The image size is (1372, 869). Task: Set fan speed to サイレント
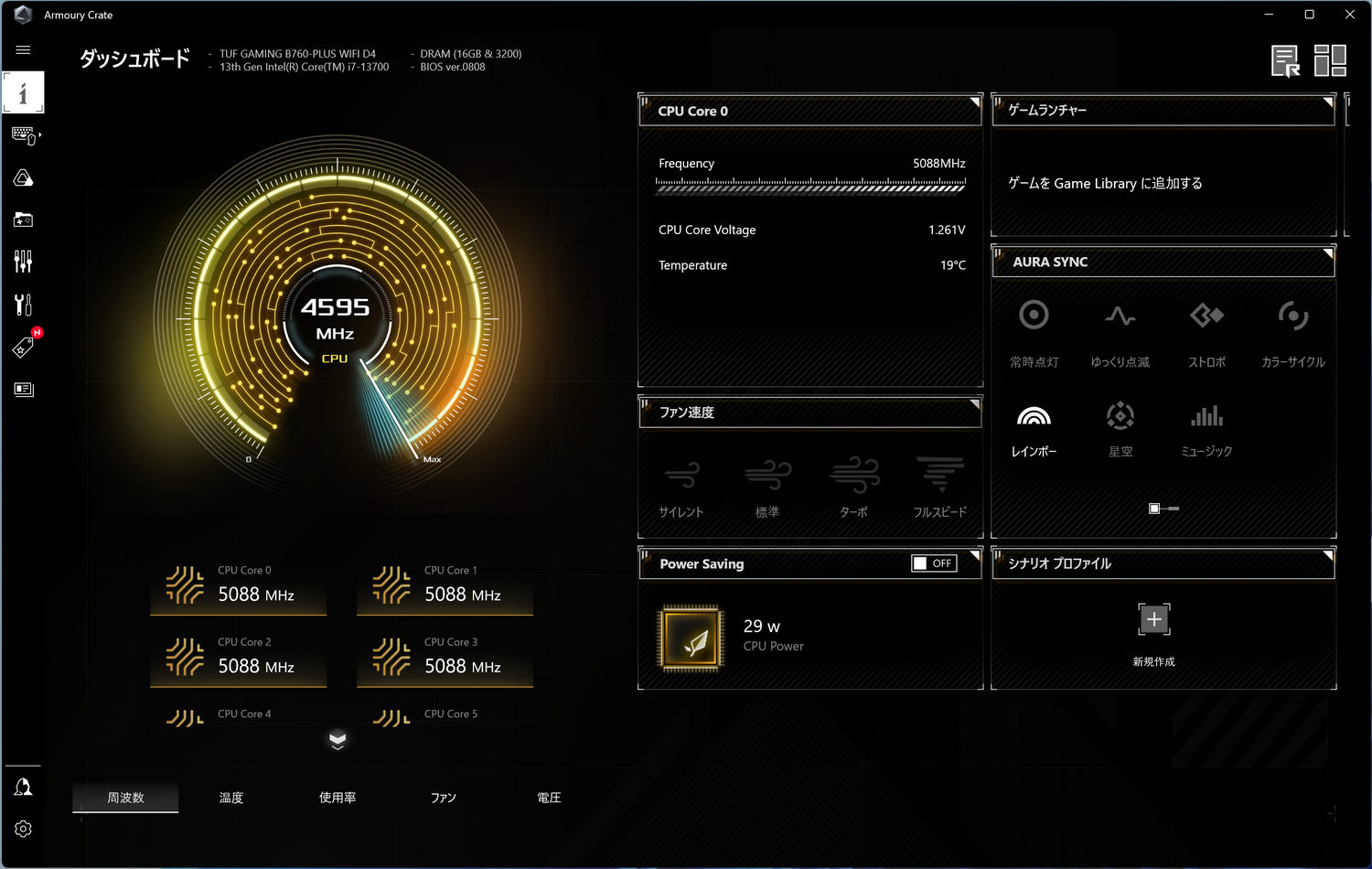click(681, 488)
